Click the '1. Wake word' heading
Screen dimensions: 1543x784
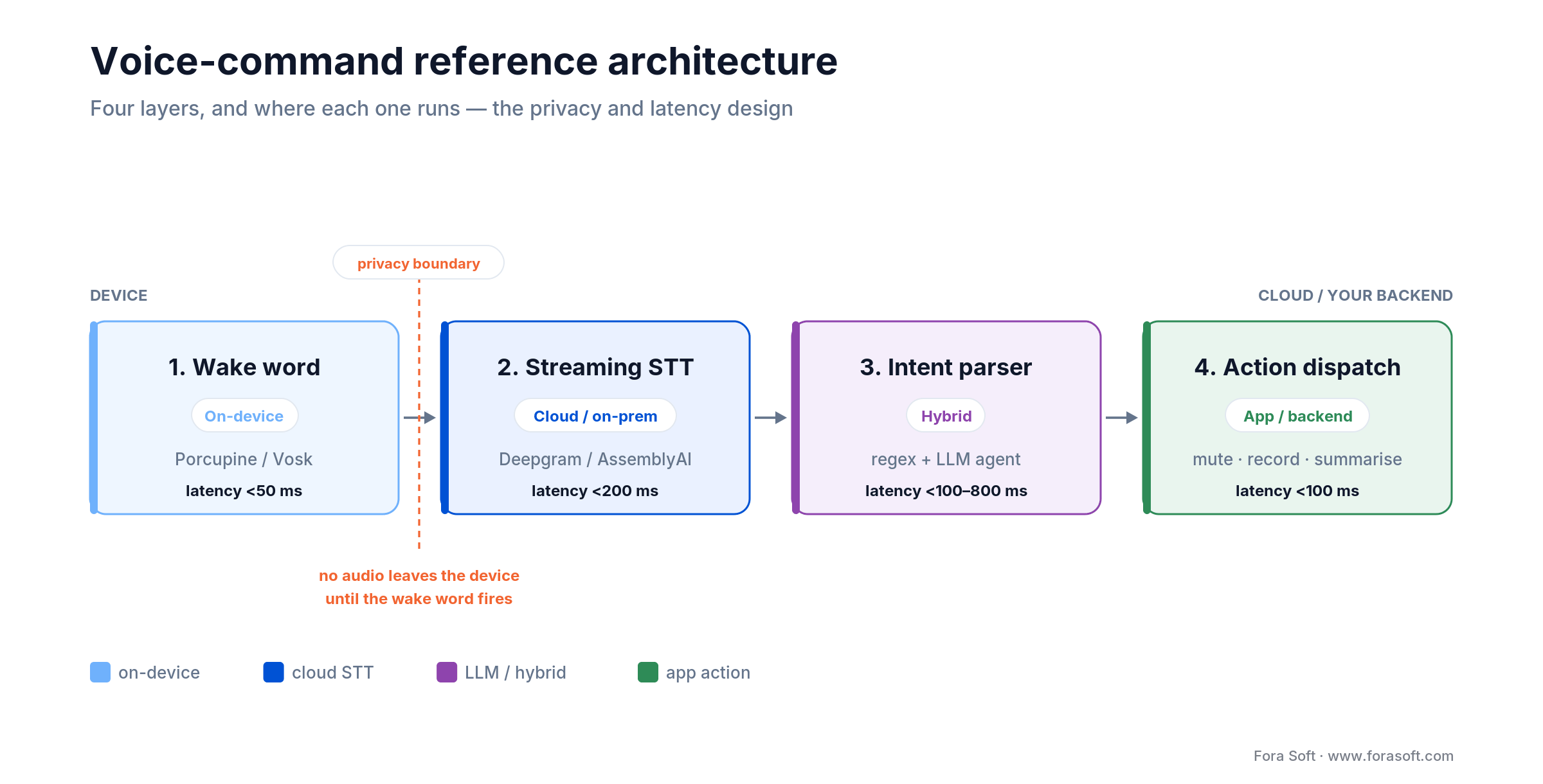244,367
